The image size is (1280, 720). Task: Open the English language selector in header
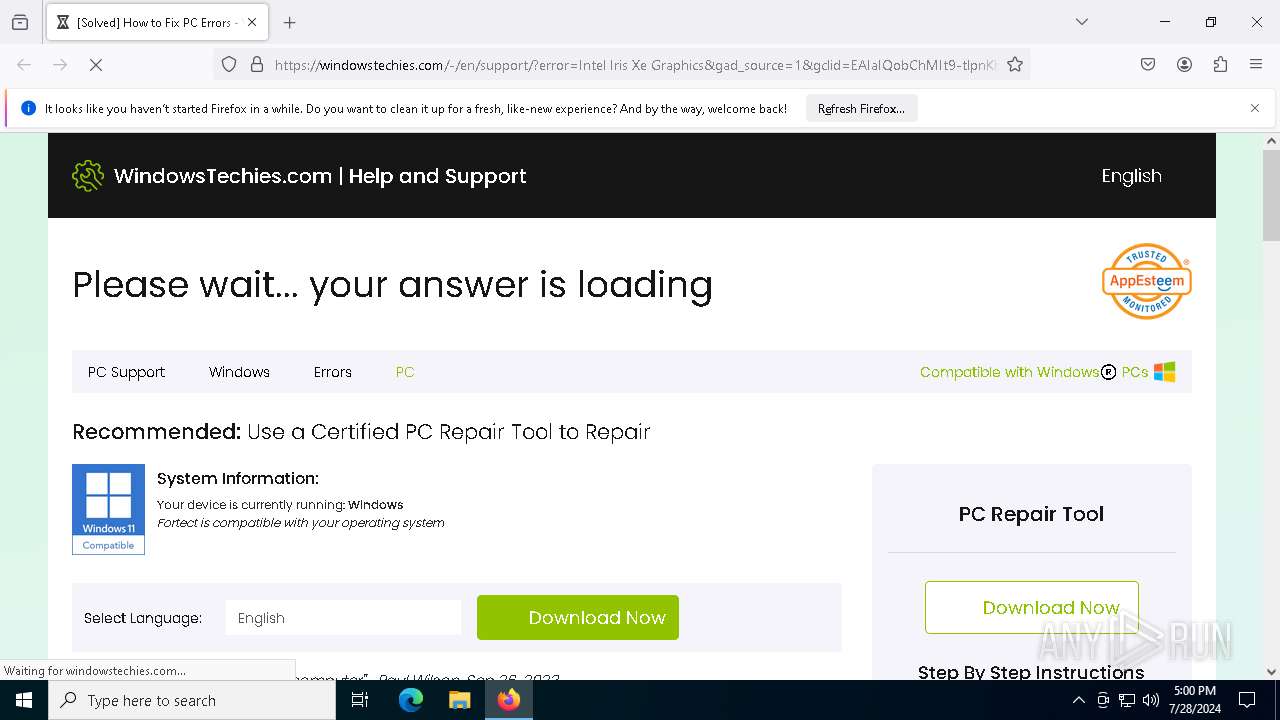coord(1131,176)
